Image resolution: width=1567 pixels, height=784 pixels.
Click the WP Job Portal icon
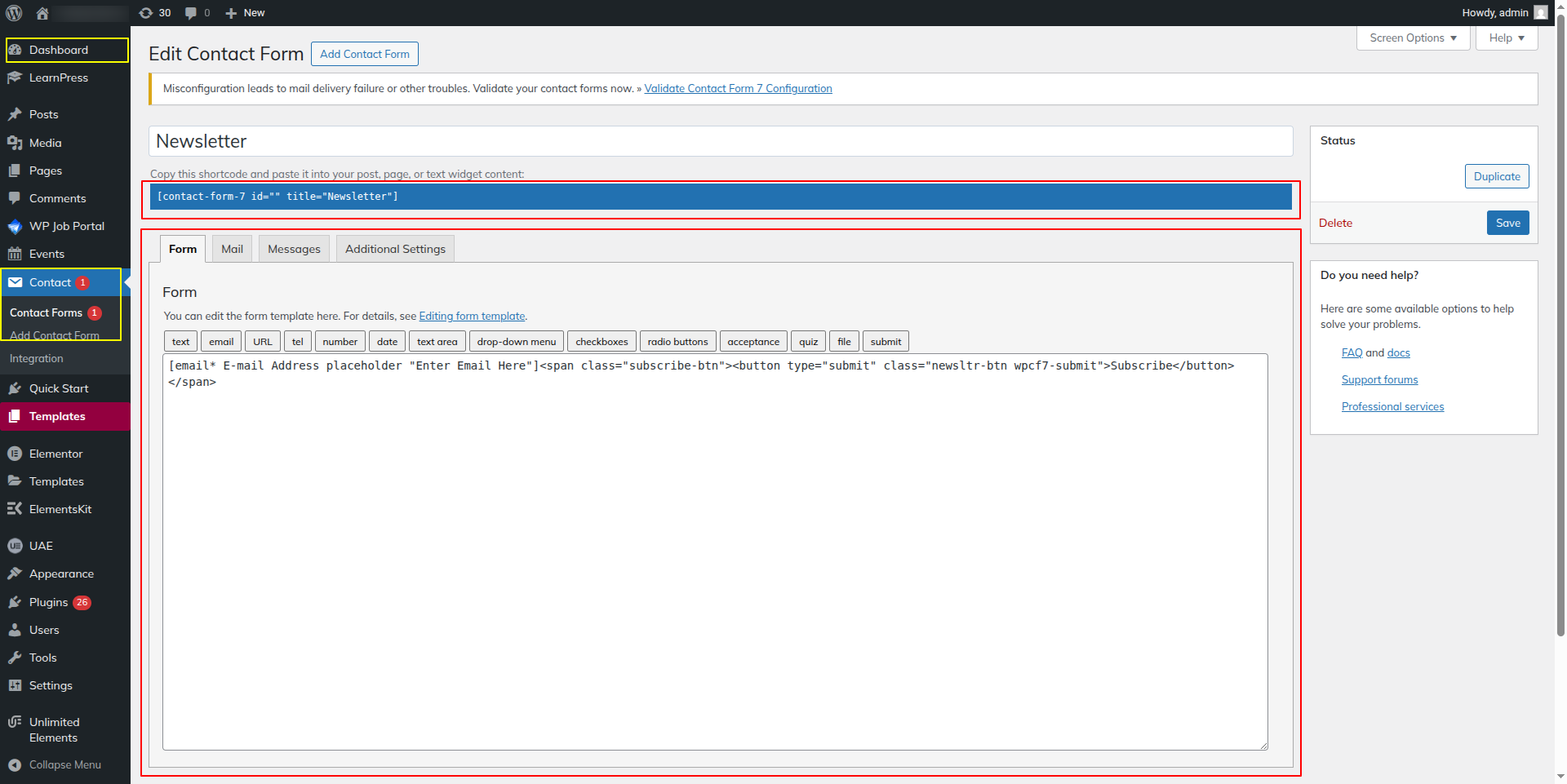pyautogui.click(x=15, y=226)
